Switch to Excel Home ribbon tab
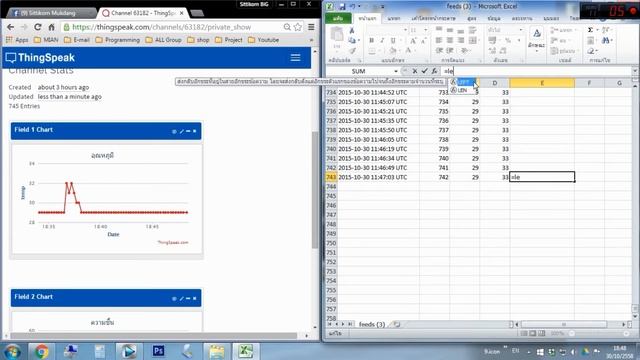Image resolution: width=640 pixels, height=360 pixels. [x=367, y=18]
